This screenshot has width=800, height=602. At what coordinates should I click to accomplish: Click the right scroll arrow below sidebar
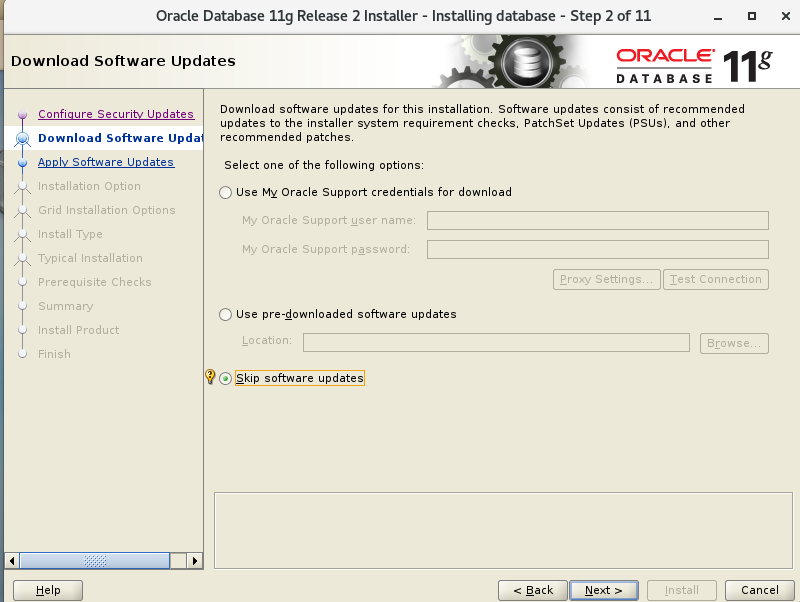[x=194, y=561]
